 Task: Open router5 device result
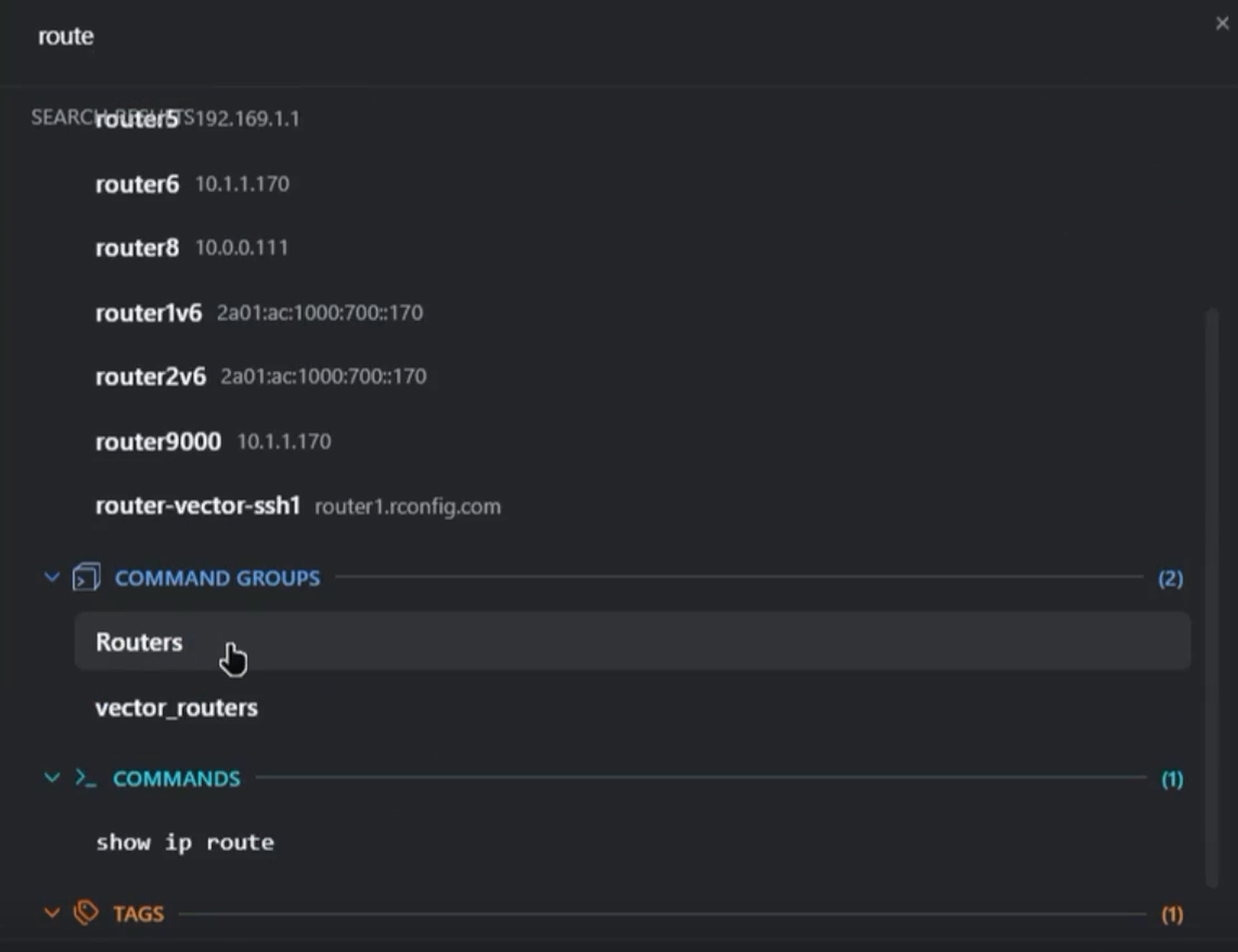click(x=137, y=119)
